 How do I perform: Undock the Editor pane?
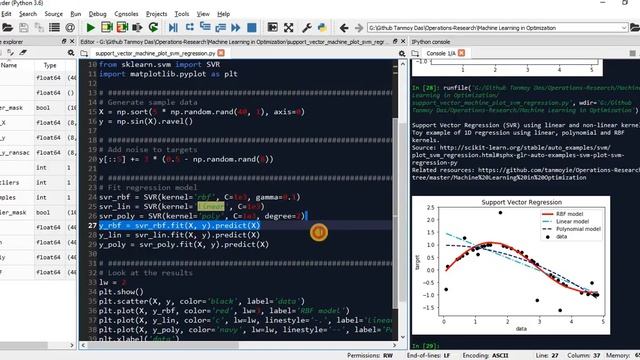tap(395, 41)
